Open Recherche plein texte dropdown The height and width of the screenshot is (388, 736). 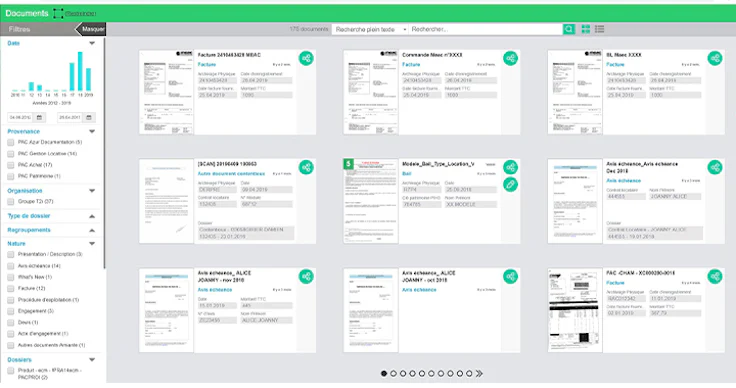(370, 29)
